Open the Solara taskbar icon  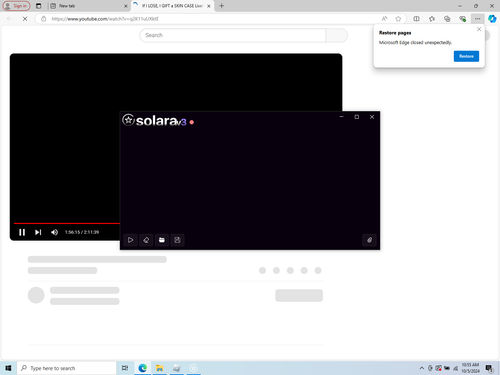(x=194, y=368)
